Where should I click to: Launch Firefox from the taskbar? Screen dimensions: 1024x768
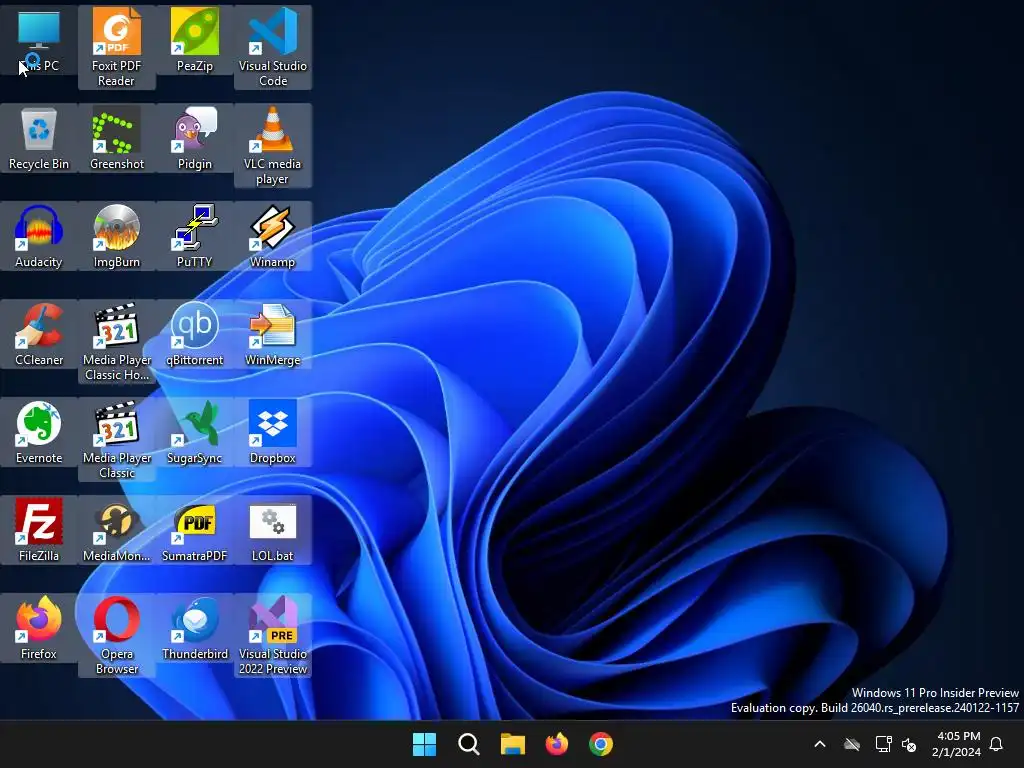click(556, 744)
